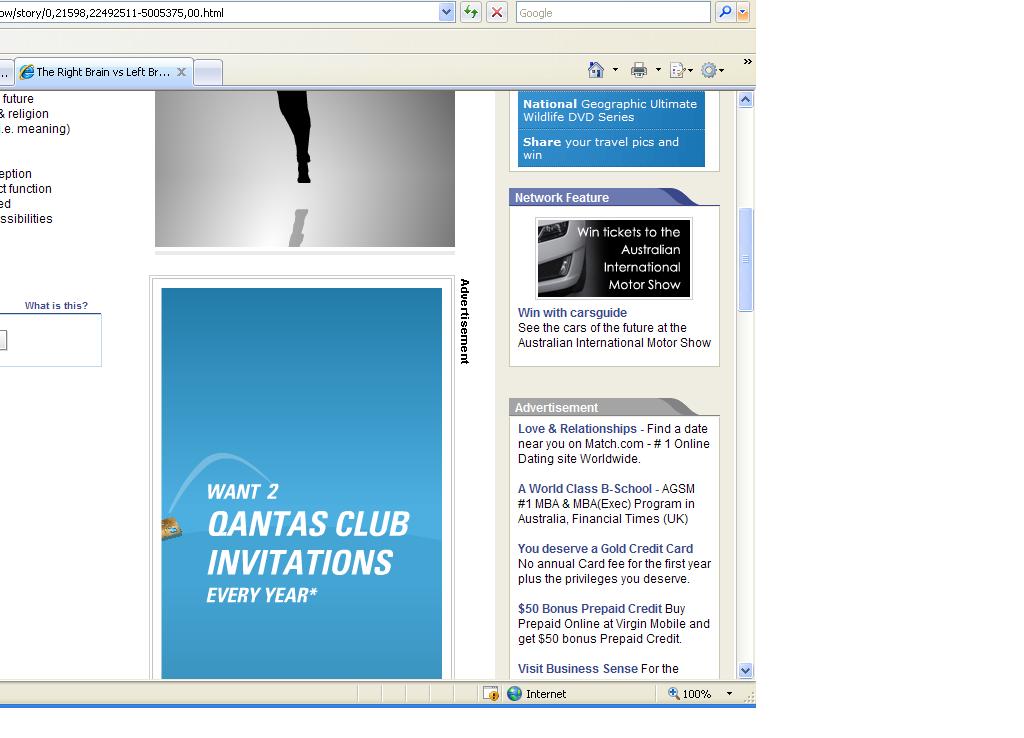Open $50 Bonus Prepaid Credit link

(590, 609)
